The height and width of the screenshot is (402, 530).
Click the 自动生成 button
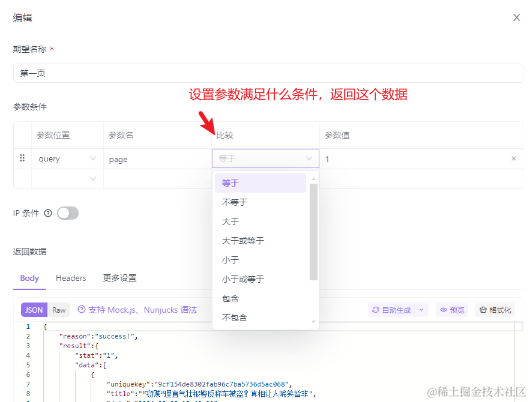[392, 310]
